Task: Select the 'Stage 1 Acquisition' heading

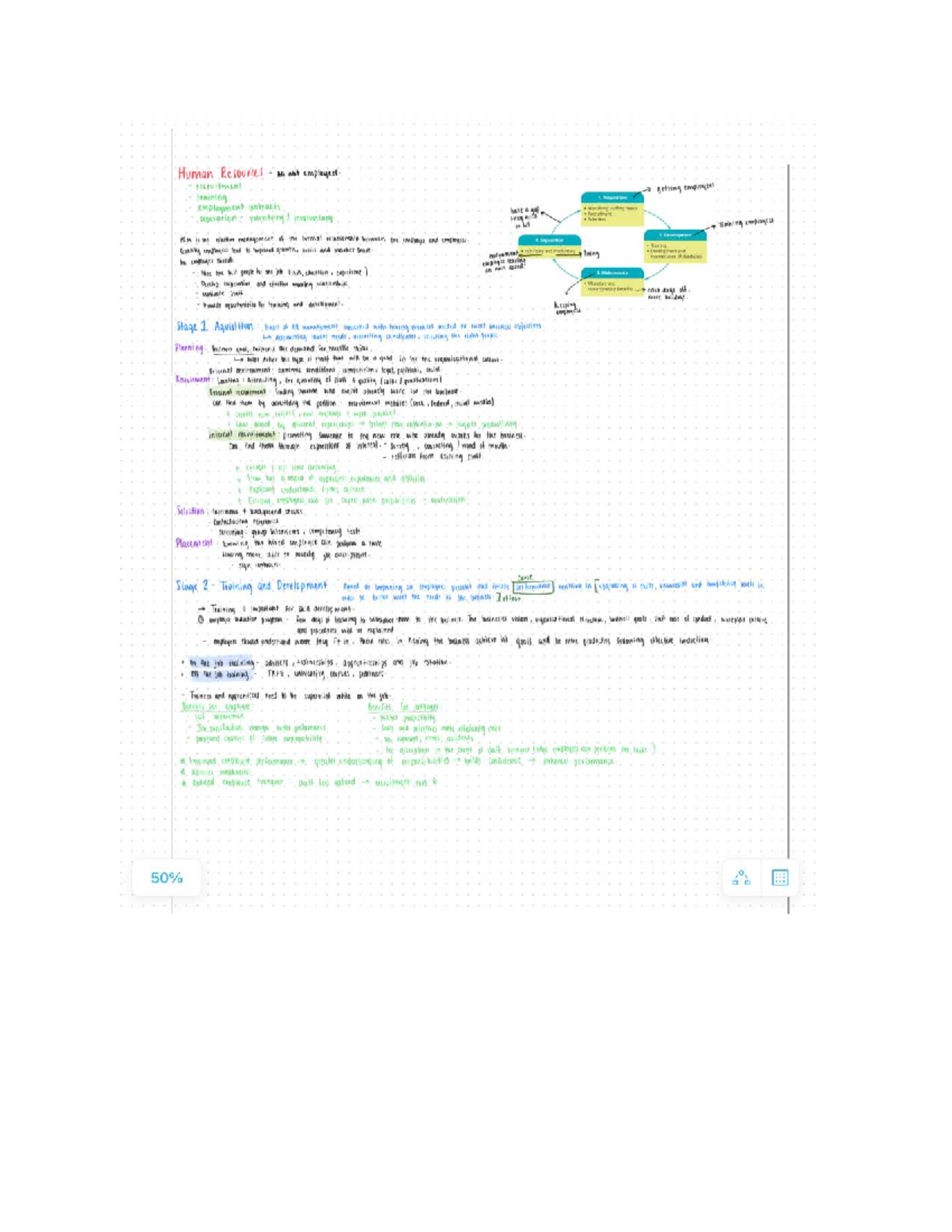Action: click(214, 326)
